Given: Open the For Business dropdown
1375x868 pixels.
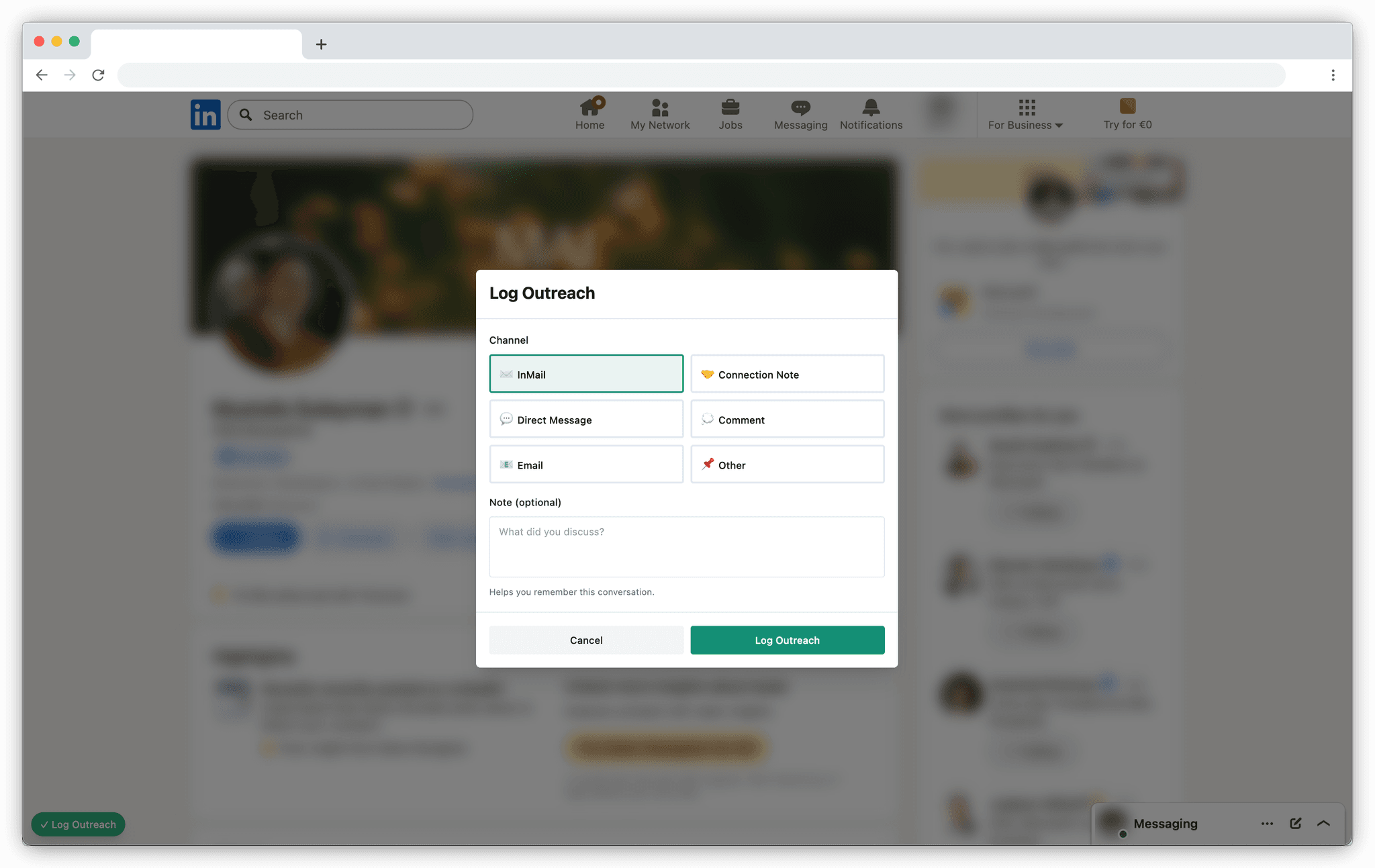Looking at the screenshot, I should coord(1025,124).
